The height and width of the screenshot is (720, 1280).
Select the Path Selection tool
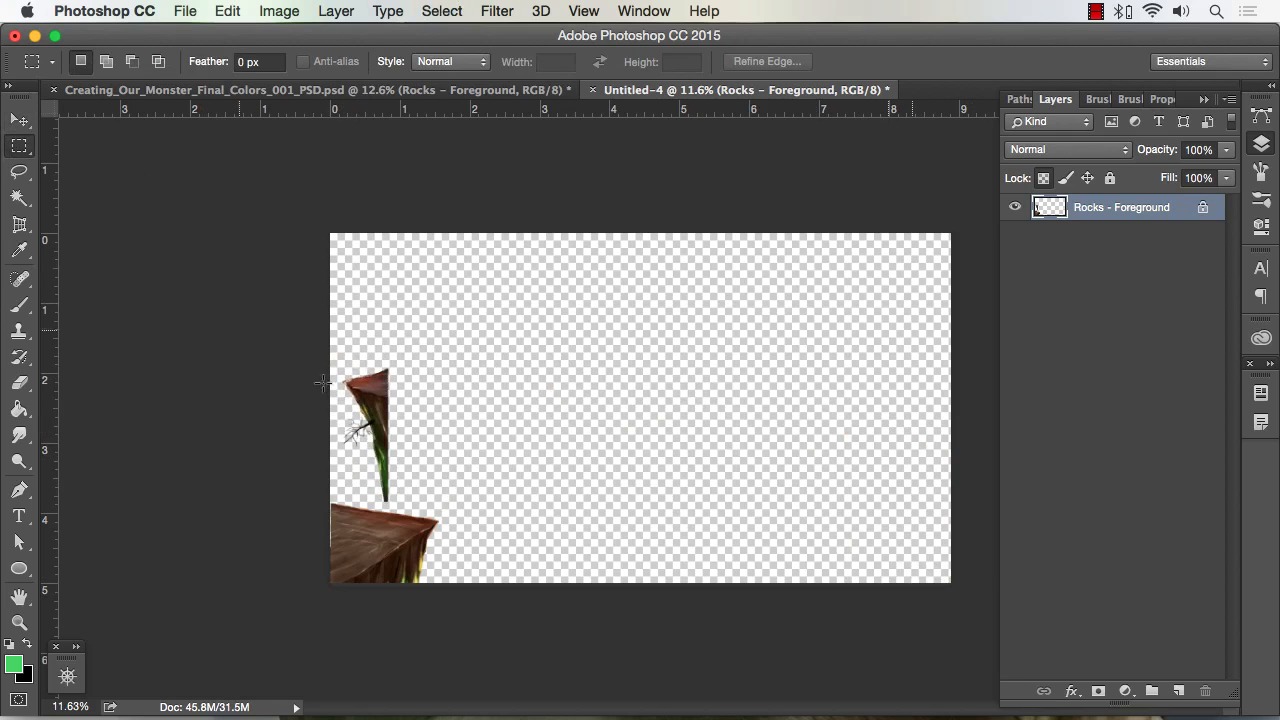(19, 542)
